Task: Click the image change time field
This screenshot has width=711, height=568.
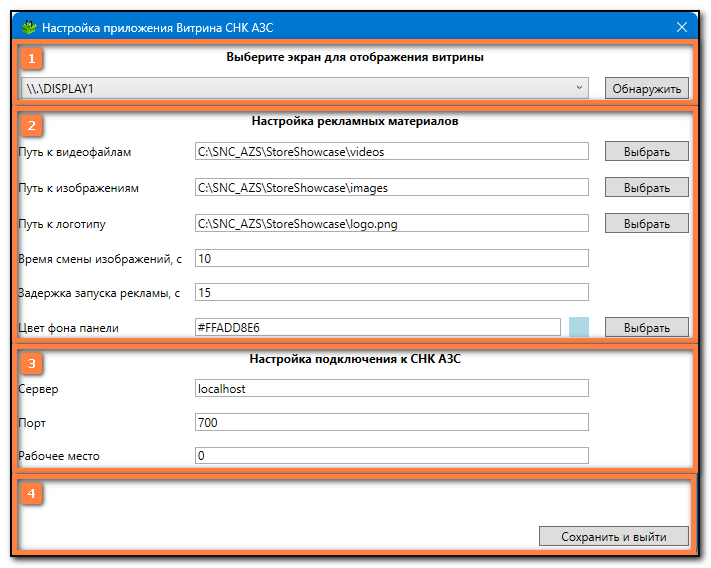Action: pos(392,258)
